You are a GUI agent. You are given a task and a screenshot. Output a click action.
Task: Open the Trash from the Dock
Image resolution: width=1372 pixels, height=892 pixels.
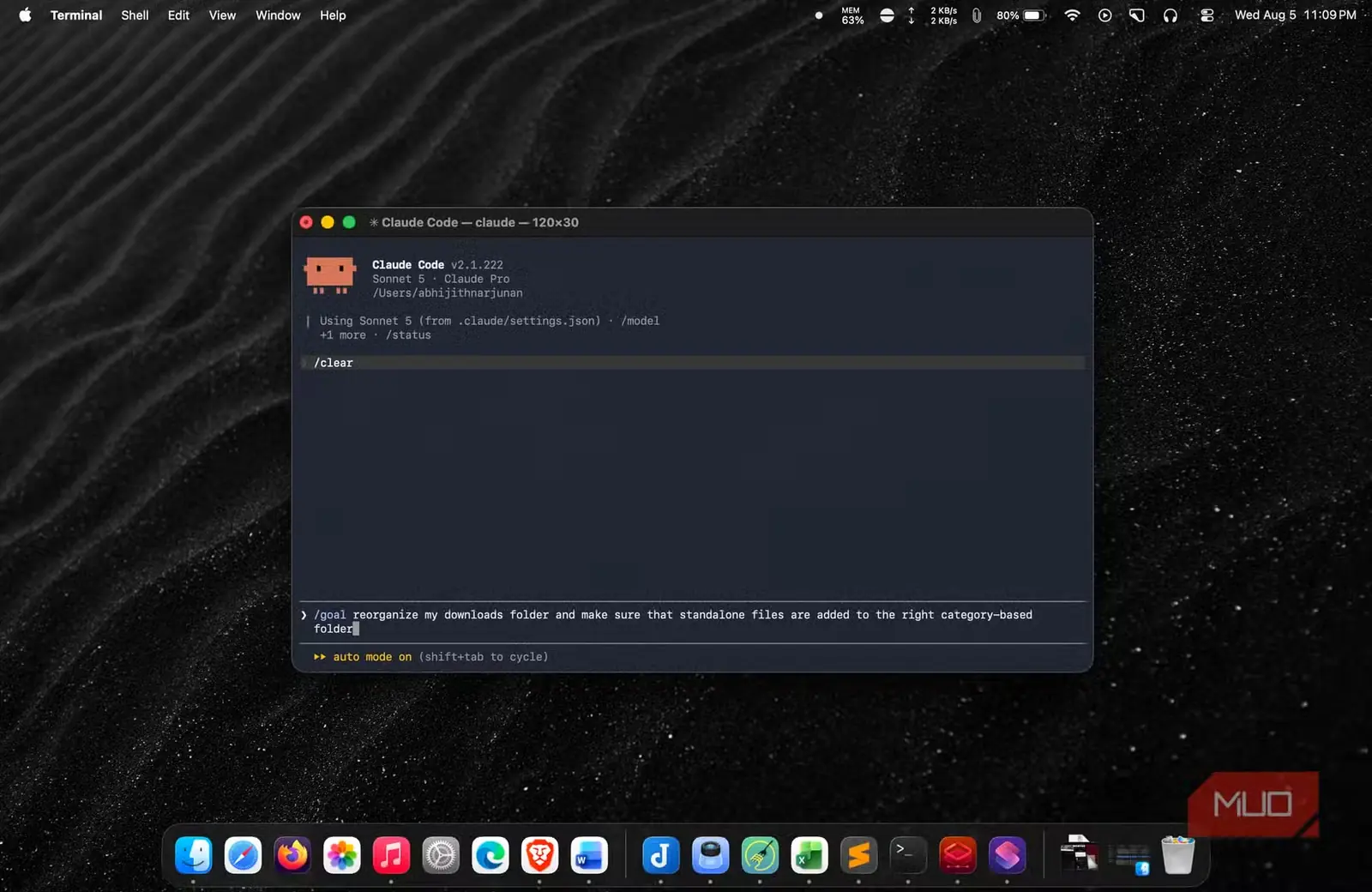pyautogui.click(x=1177, y=855)
